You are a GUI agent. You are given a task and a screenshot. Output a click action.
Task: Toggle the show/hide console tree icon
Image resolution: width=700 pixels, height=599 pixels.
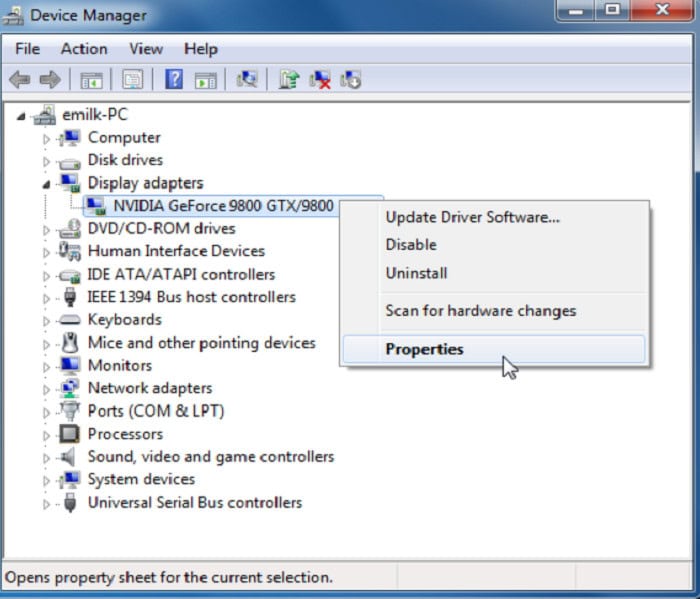coord(91,80)
